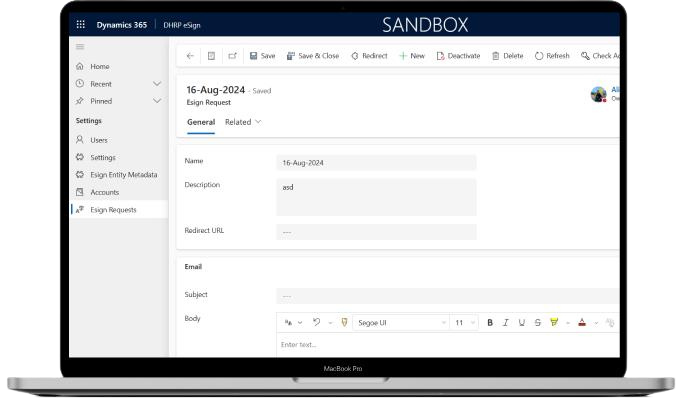Expand the Recent section in sidebar
Viewport: 682px width, 400px height.
[157, 84]
